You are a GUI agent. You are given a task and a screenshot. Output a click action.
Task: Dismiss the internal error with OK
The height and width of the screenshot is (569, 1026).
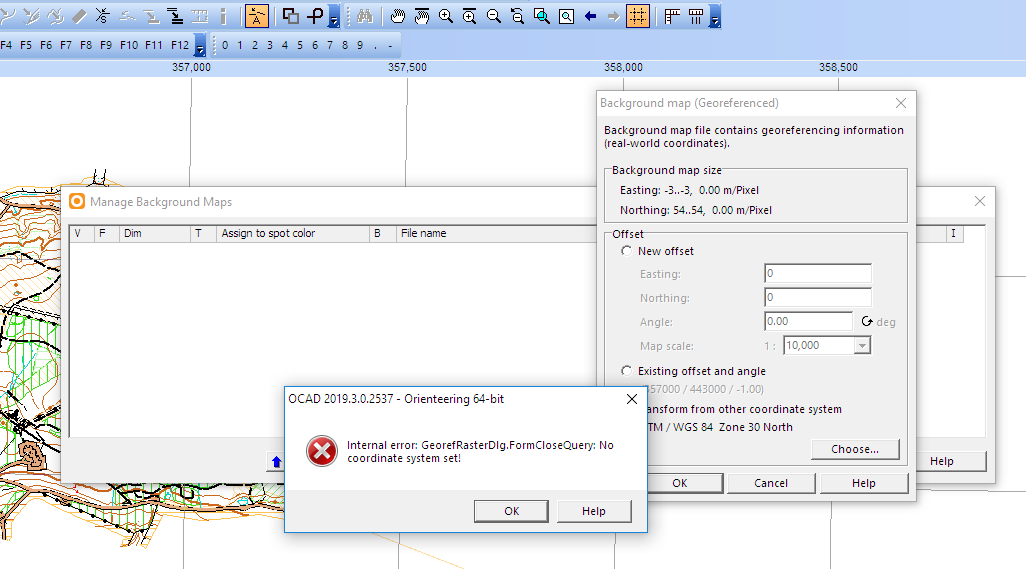(x=511, y=511)
